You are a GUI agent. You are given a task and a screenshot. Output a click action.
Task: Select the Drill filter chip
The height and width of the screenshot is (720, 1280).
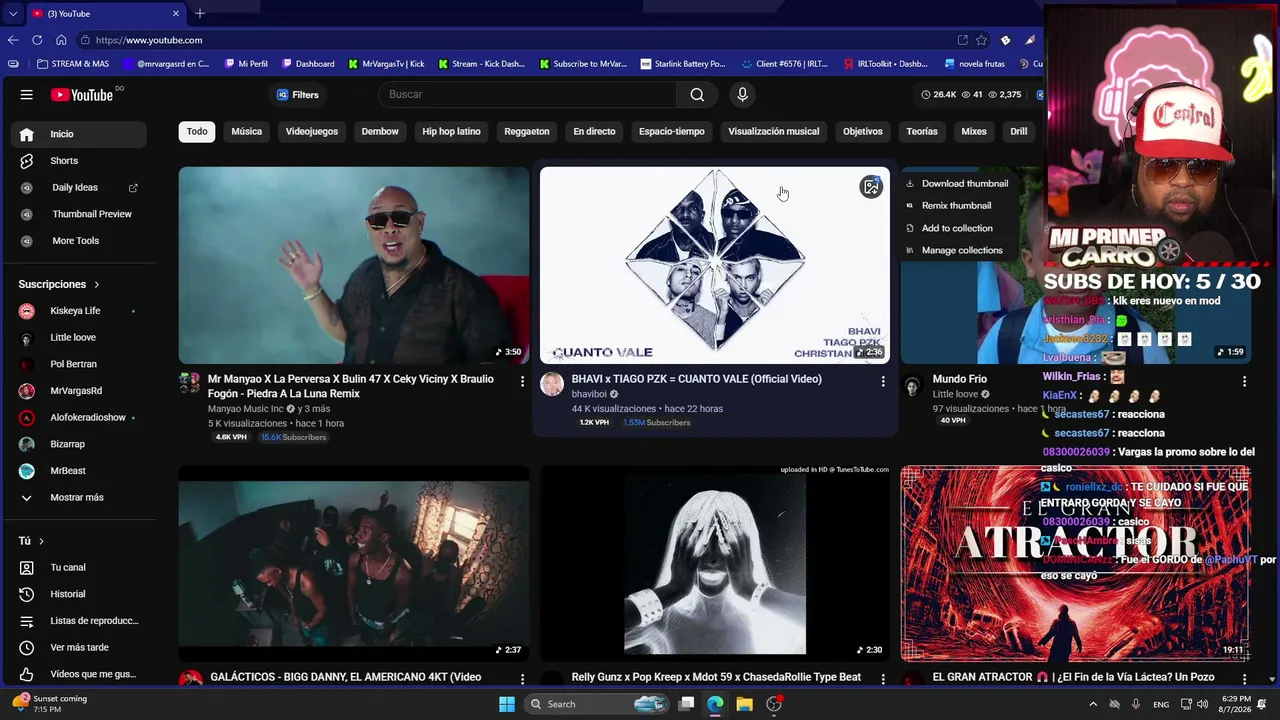[x=1019, y=132]
